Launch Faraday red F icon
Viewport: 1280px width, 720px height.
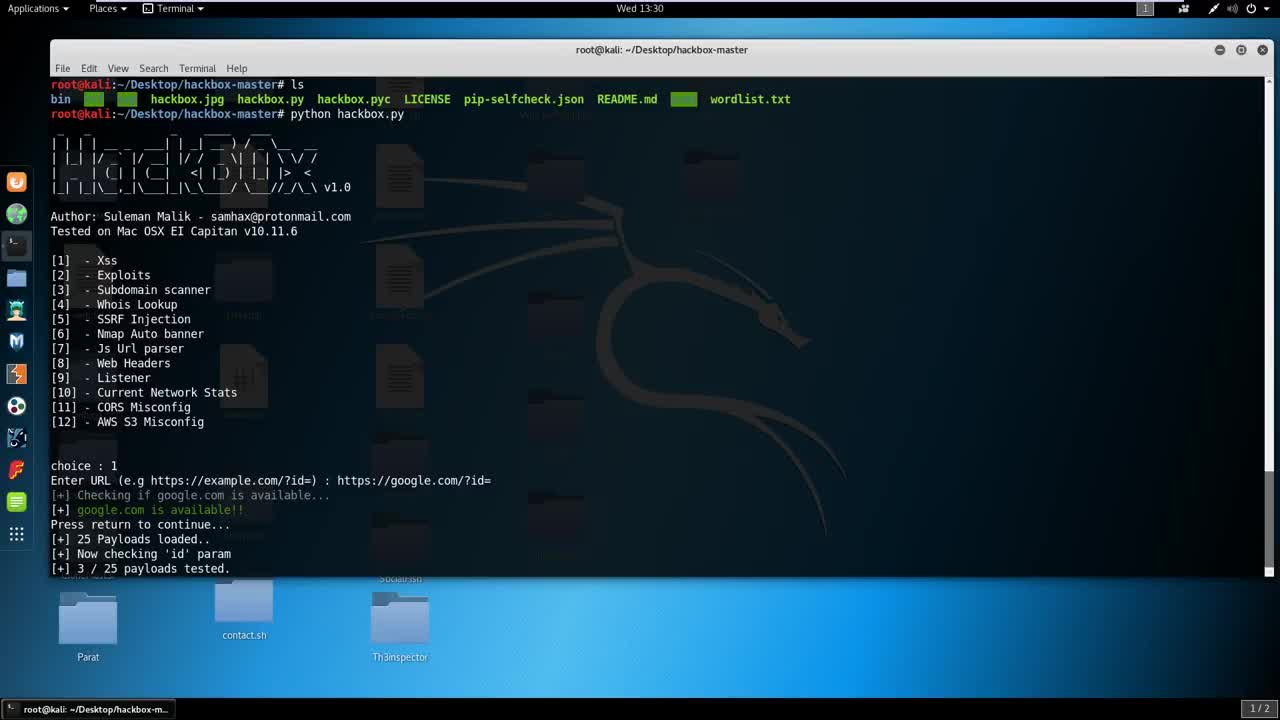point(16,470)
